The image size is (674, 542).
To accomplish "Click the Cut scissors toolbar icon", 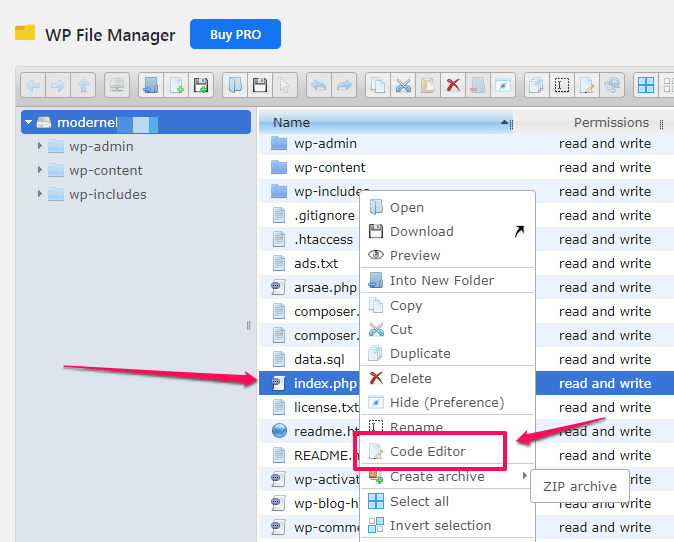I will [x=403, y=85].
